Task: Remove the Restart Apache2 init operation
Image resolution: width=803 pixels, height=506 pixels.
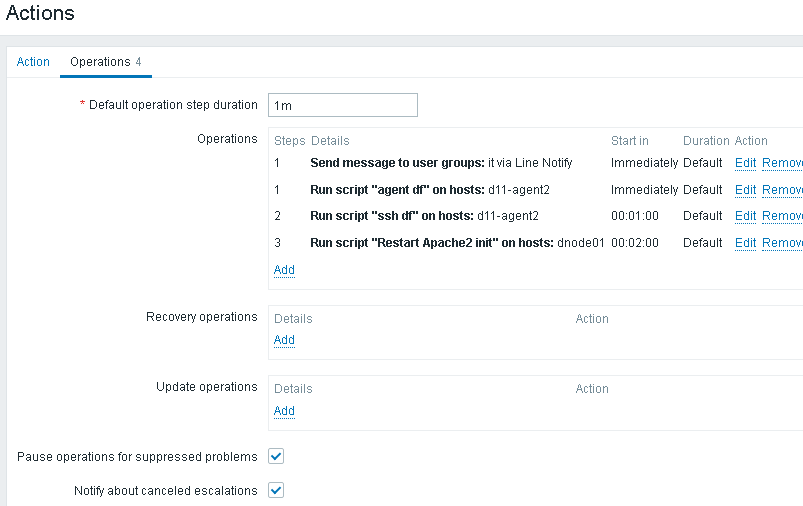Action: tap(782, 243)
